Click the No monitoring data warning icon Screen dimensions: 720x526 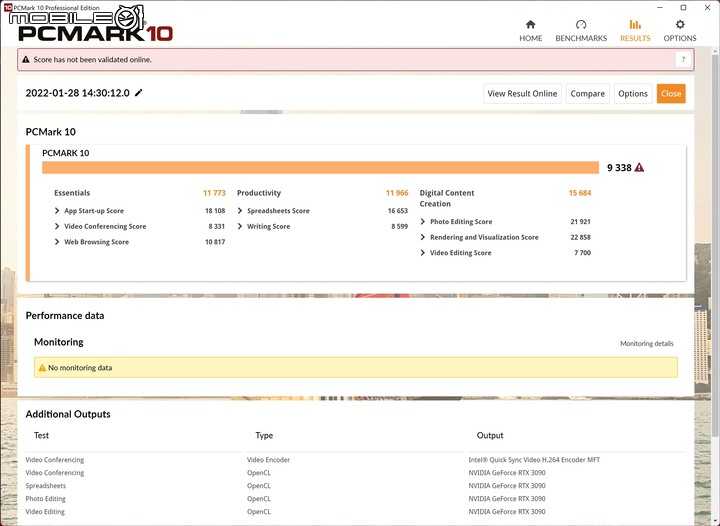(x=42, y=368)
